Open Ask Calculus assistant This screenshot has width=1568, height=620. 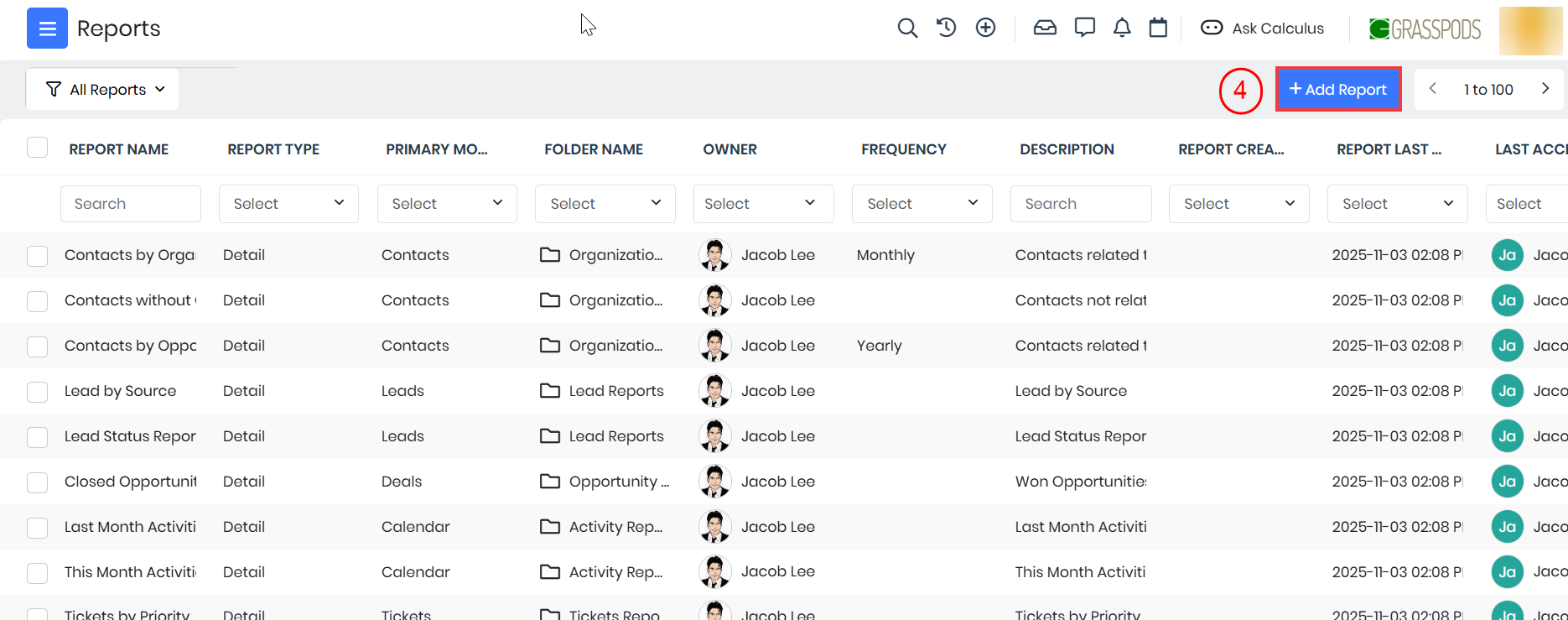click(x=1263, y=29)
